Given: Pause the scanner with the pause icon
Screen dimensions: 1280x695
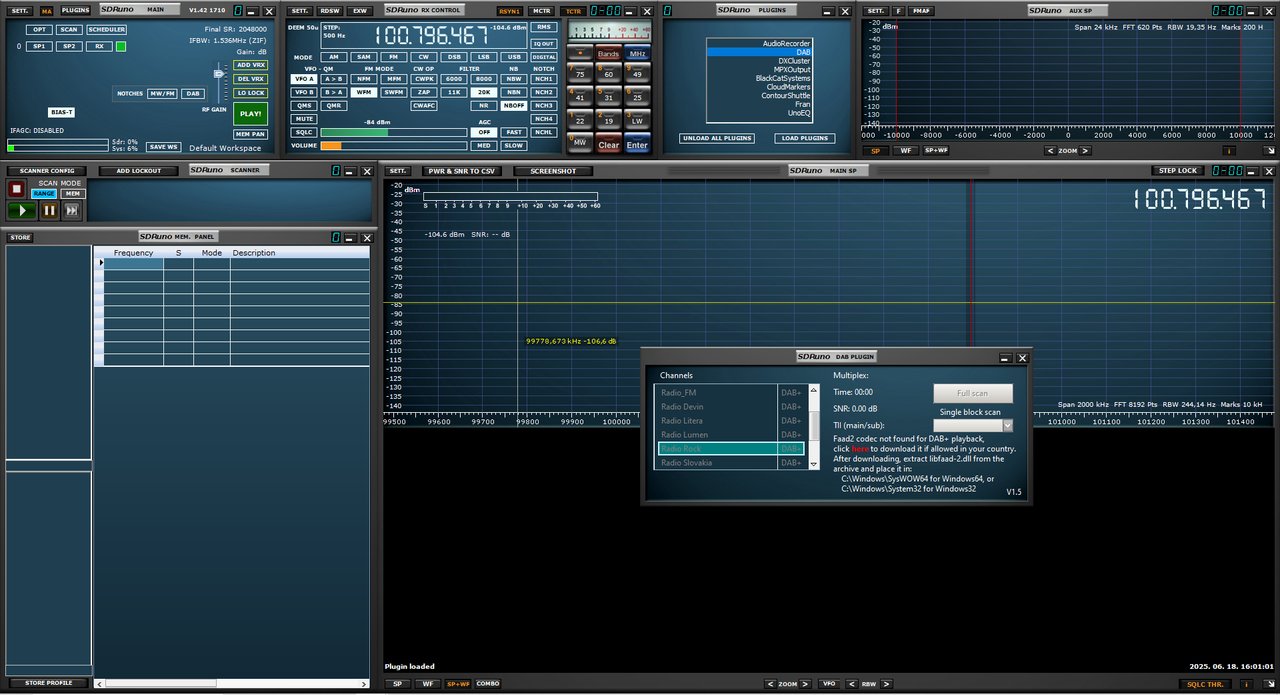Looking at the screenshot, I should coord(49,210).
